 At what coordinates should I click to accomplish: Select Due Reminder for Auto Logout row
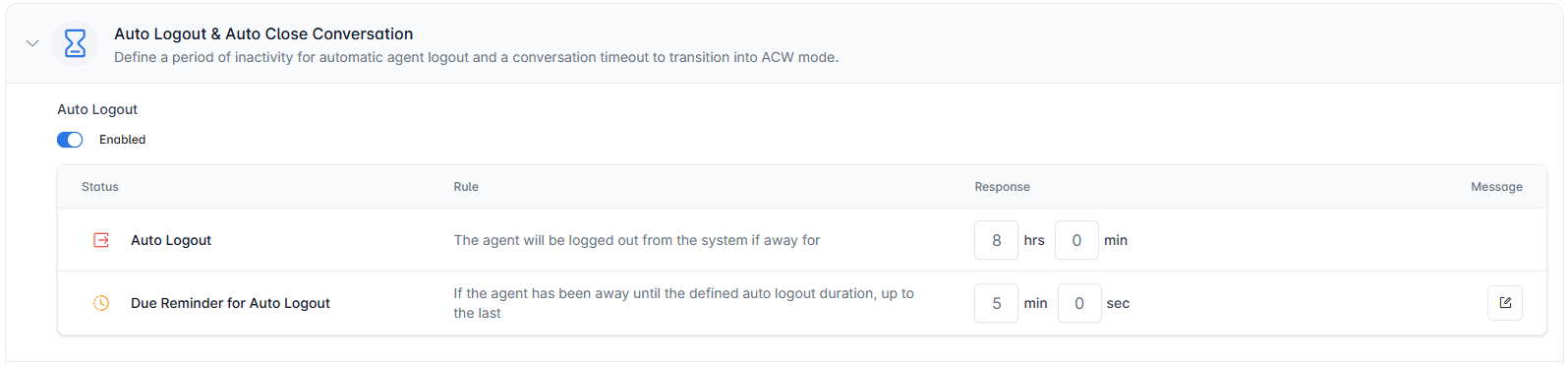(230, 303)
